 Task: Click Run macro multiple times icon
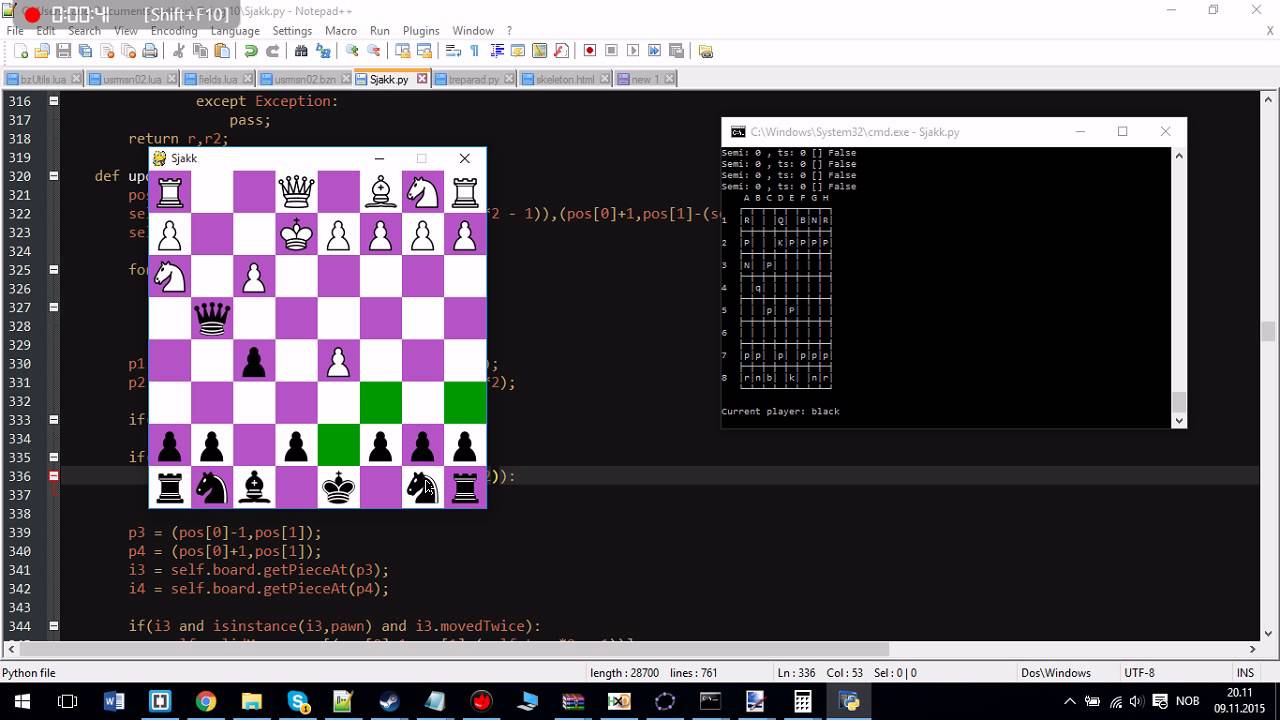pyautogui.click(x=655, y=51)
